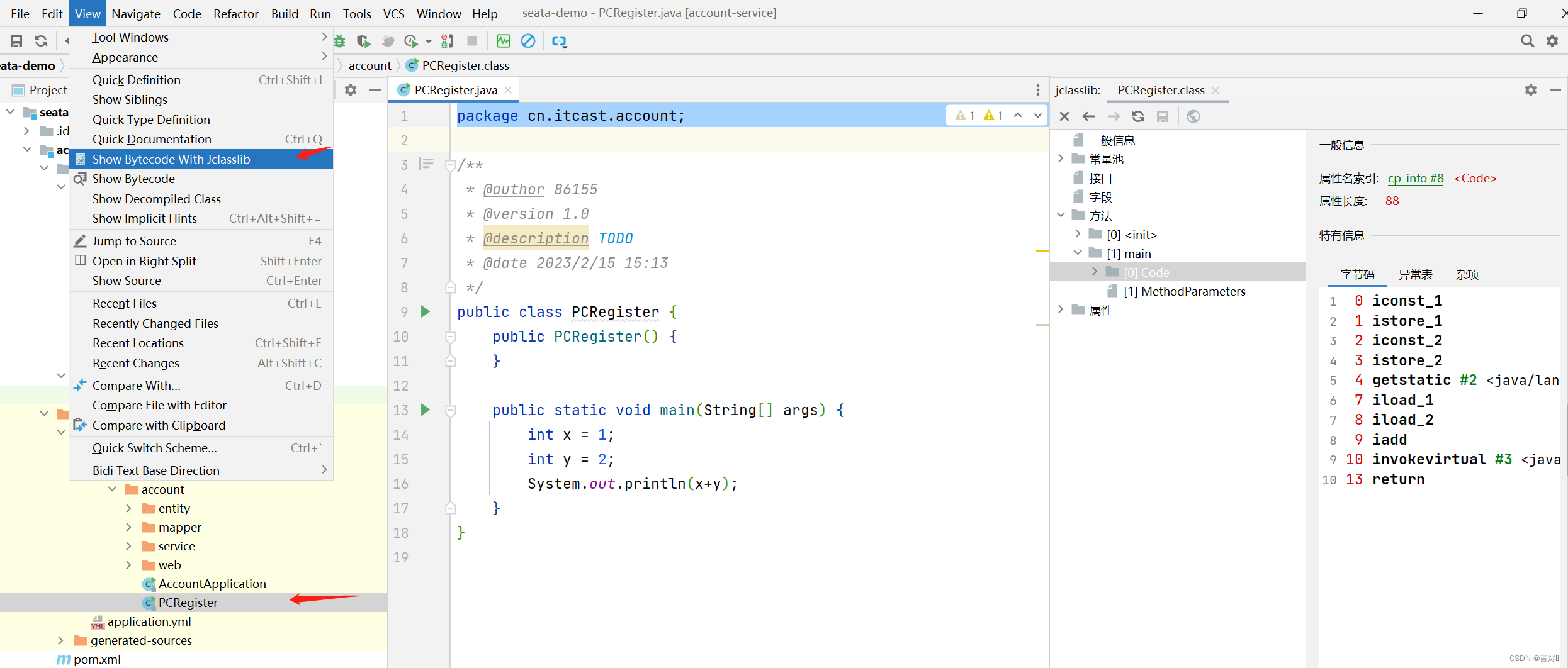Run PCRegister class gutter arrow line 9
Viewport: 1568px width, 668px height.
[x=426, y=311]
